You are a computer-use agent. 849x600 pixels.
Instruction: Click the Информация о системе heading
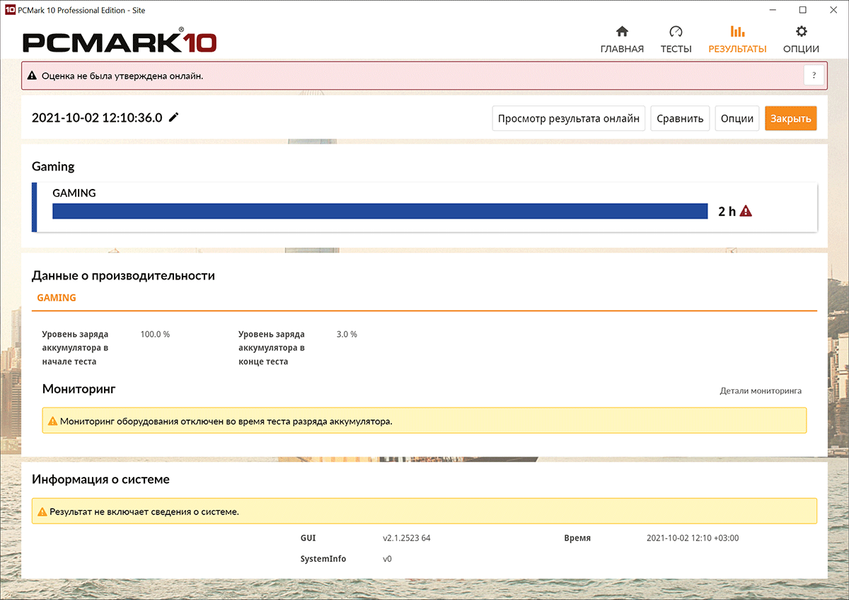tap(101, 479)
